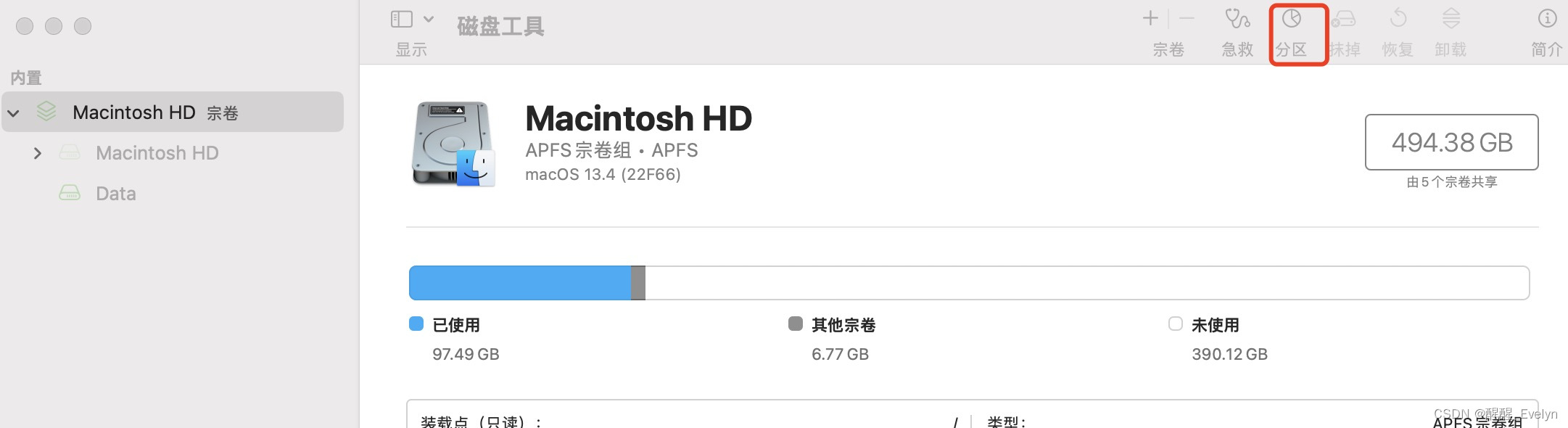This screenshot has height=428, width=1568.
Task: Click the 未使用 legend circle
Action: tap(1176, 324)
